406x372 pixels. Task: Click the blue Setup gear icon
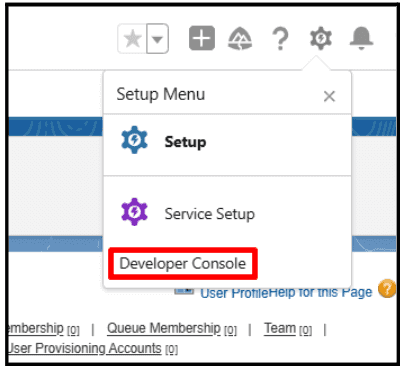[x=134, y=140]
